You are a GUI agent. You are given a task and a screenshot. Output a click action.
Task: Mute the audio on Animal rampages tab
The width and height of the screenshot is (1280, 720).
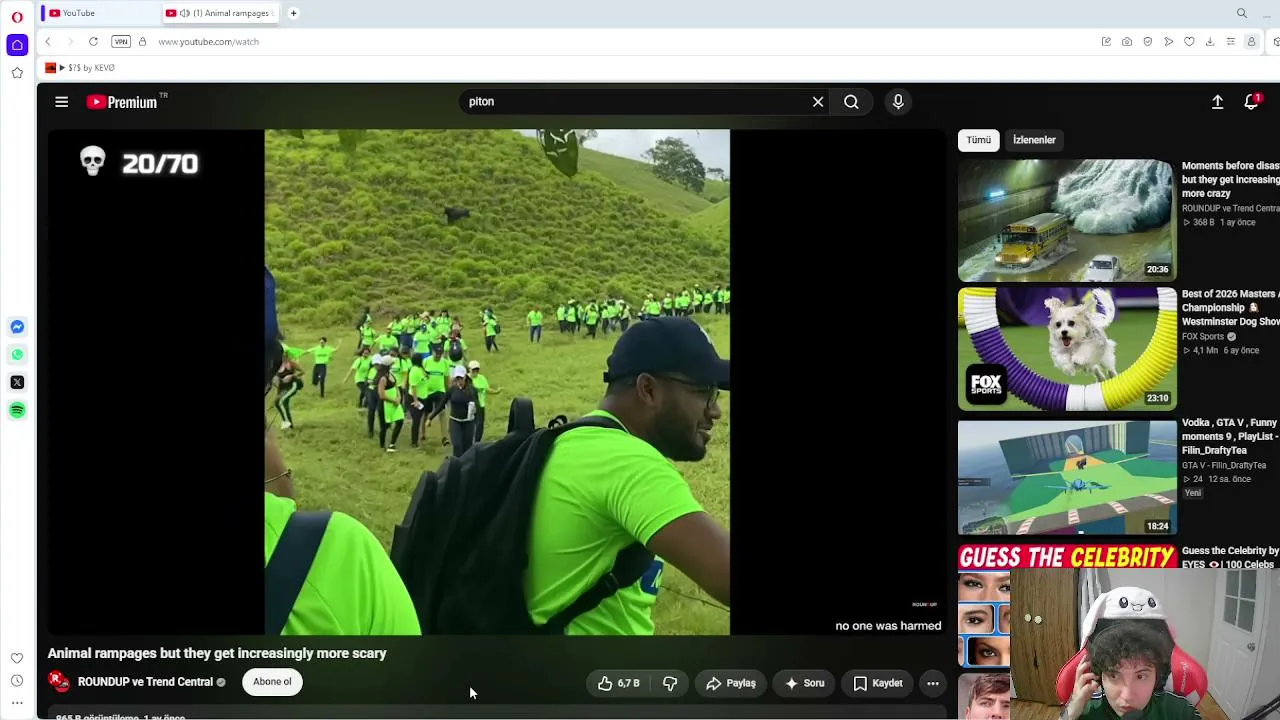(185, 13)
